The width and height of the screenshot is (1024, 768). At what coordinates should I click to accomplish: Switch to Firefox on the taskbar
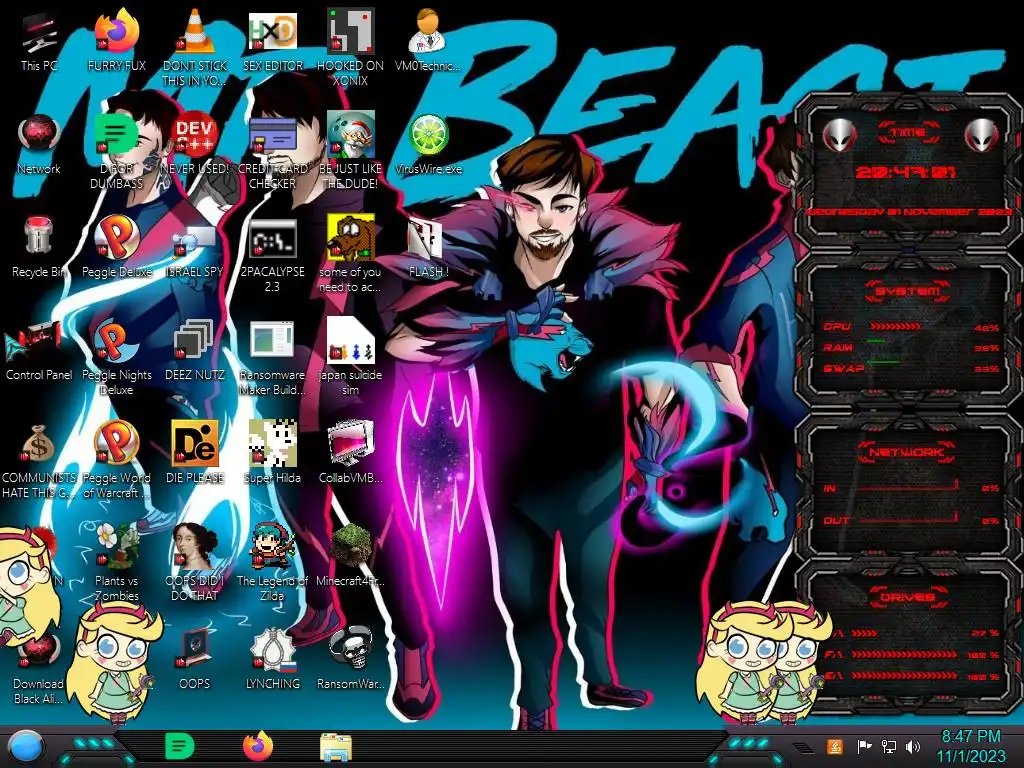coord(258,746)
